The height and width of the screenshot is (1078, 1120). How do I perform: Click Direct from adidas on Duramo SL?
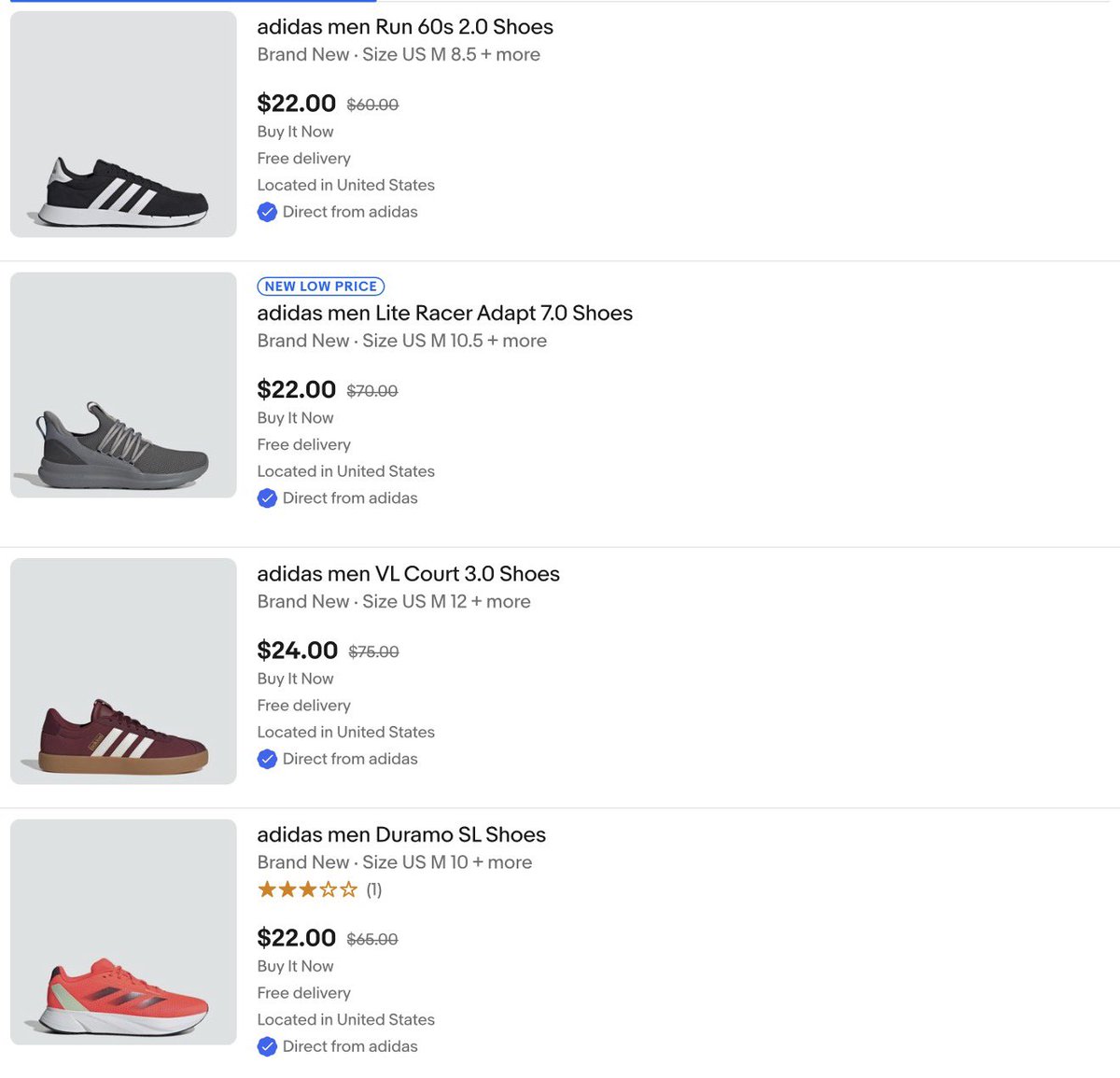pyautogui.click(x=350, y=1046)
